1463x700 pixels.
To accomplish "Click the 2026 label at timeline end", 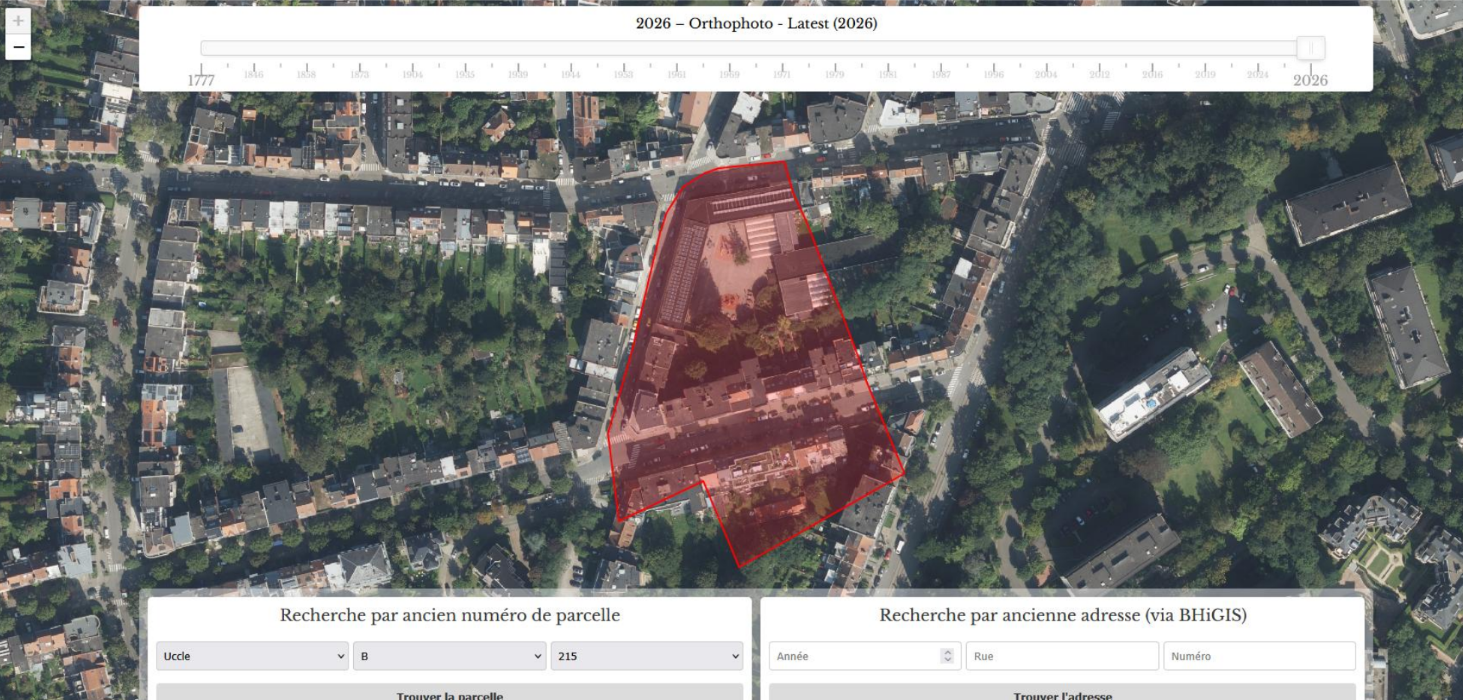I will [1310, 78].
